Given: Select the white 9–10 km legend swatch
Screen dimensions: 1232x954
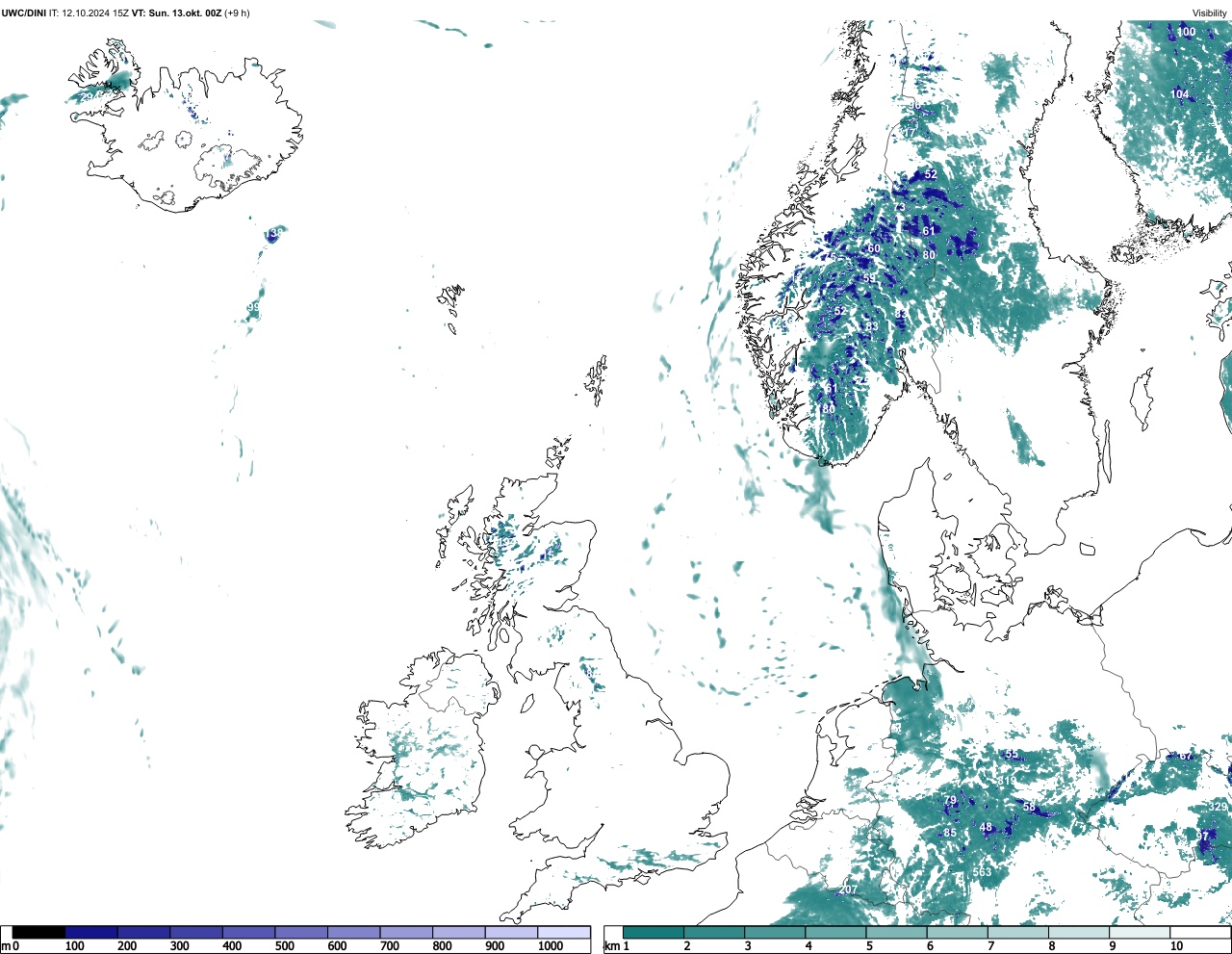Looking at the screenshot, I should pyautogui.click(x=1139, y=932).
